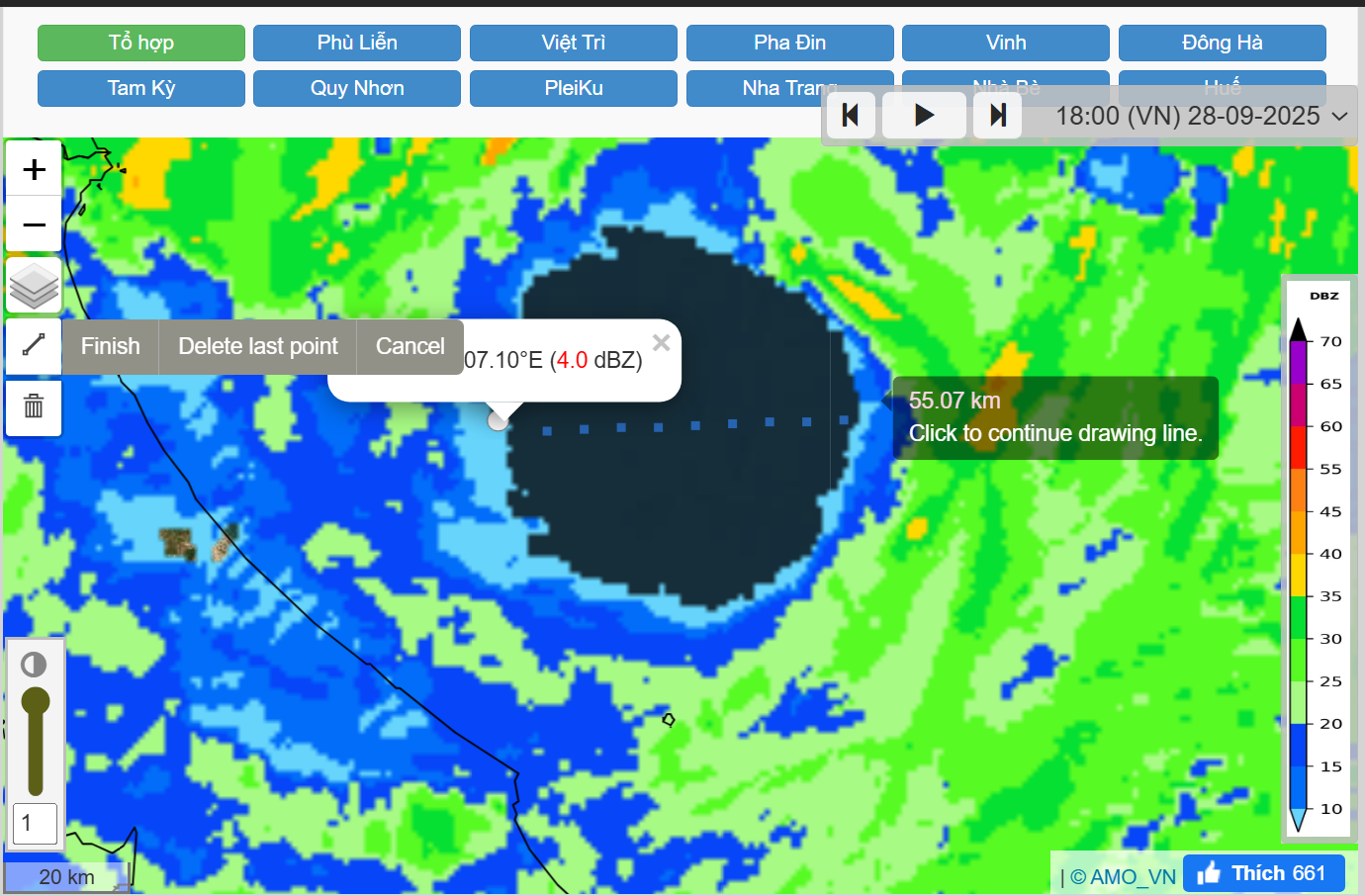Select the Tổ hợp radar station
This screenshot has height=896, width=1365.
(141, 44)
